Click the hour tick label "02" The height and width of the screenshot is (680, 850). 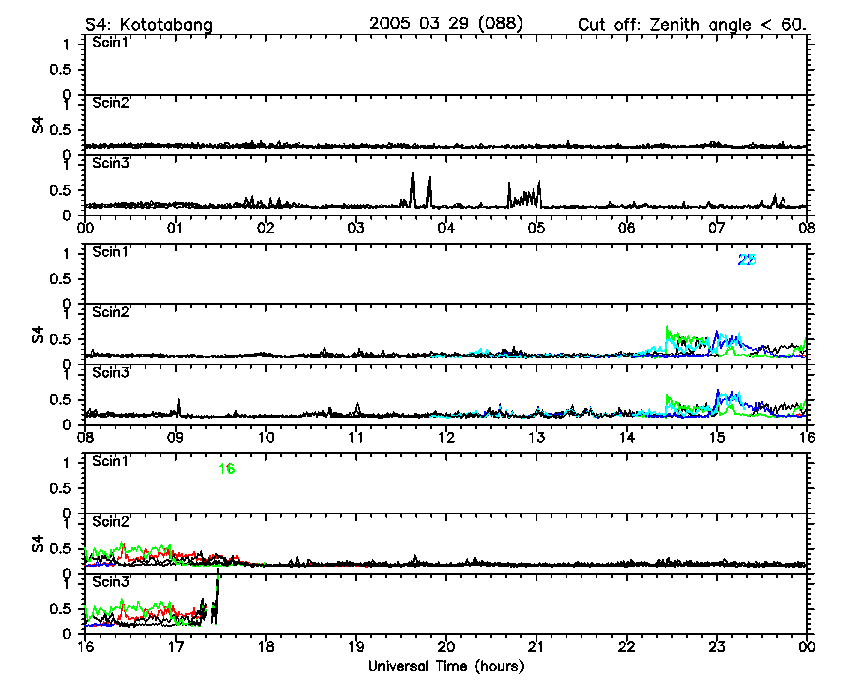(x=266, y=228)
